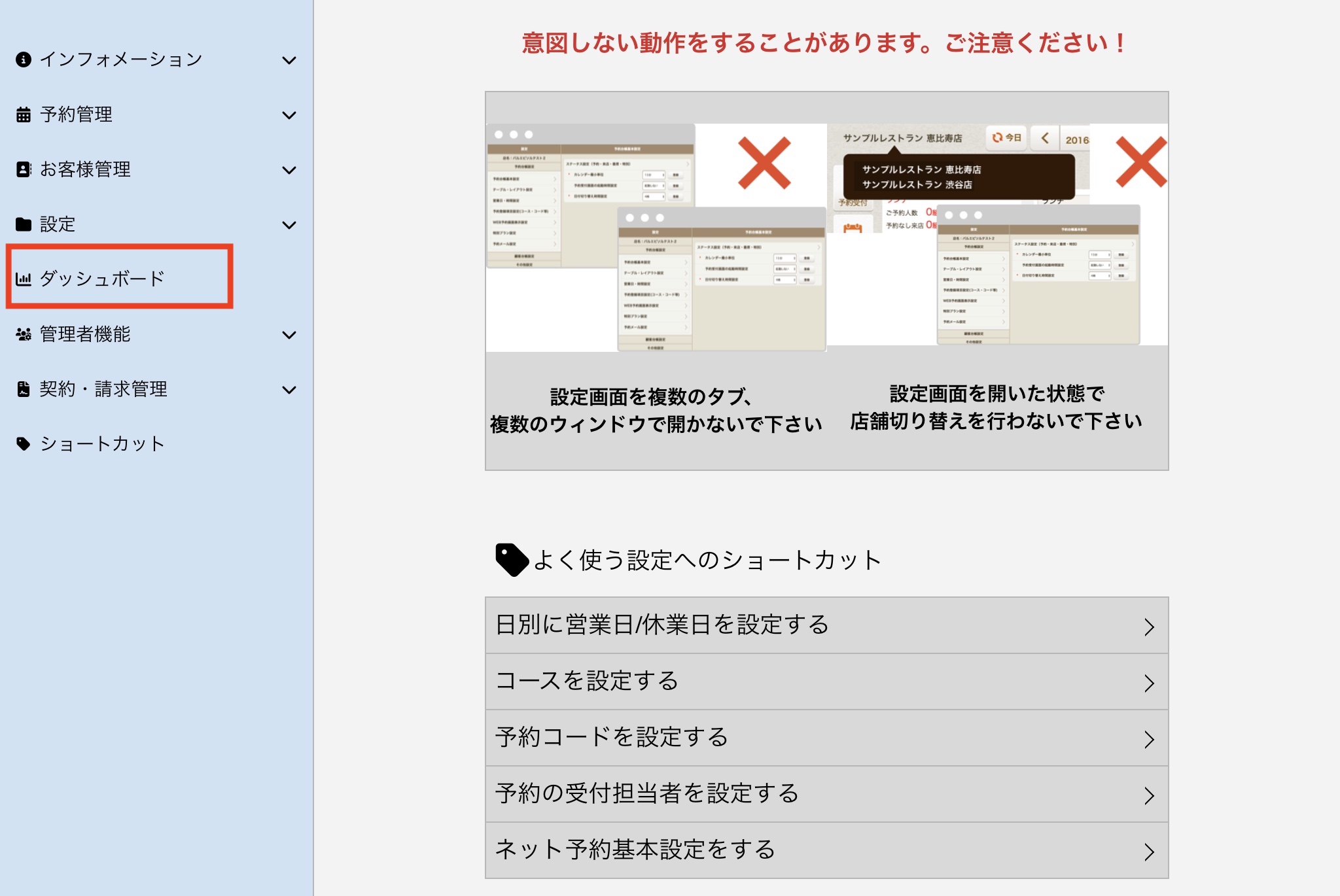Expand the 設定 section chevron

[x=289, y=225]
